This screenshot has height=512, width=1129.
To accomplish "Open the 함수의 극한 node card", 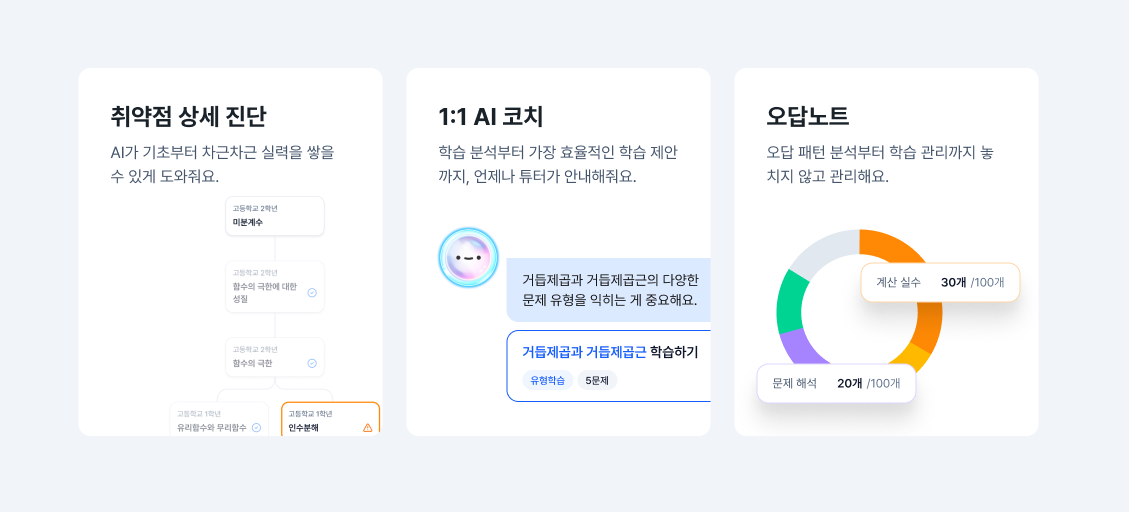I will coord(275,357).
